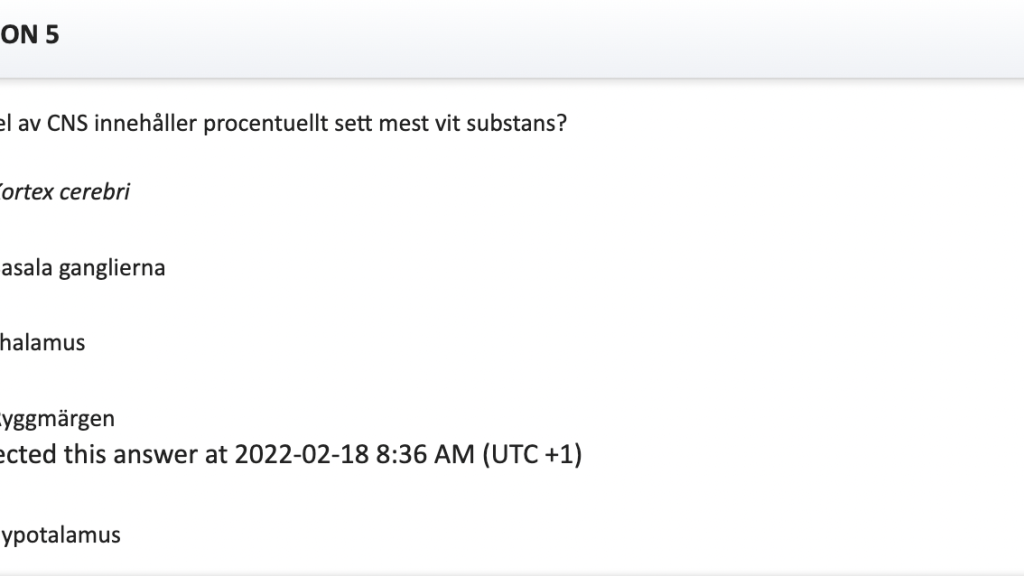Select the Cortex cerebri answer option

click(x=65, y=192)
